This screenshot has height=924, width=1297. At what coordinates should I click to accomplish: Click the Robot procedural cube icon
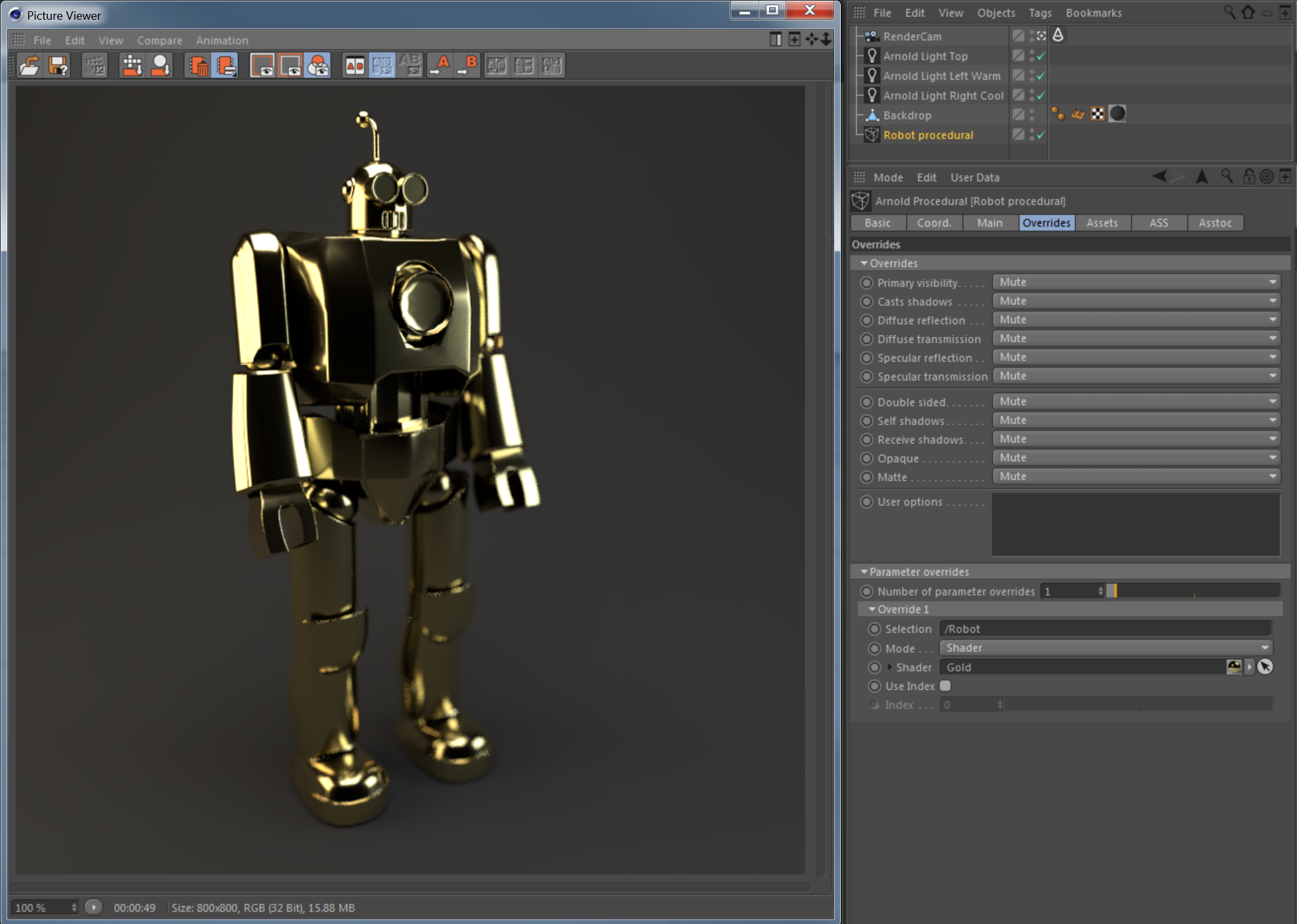[x=872, y=135]
